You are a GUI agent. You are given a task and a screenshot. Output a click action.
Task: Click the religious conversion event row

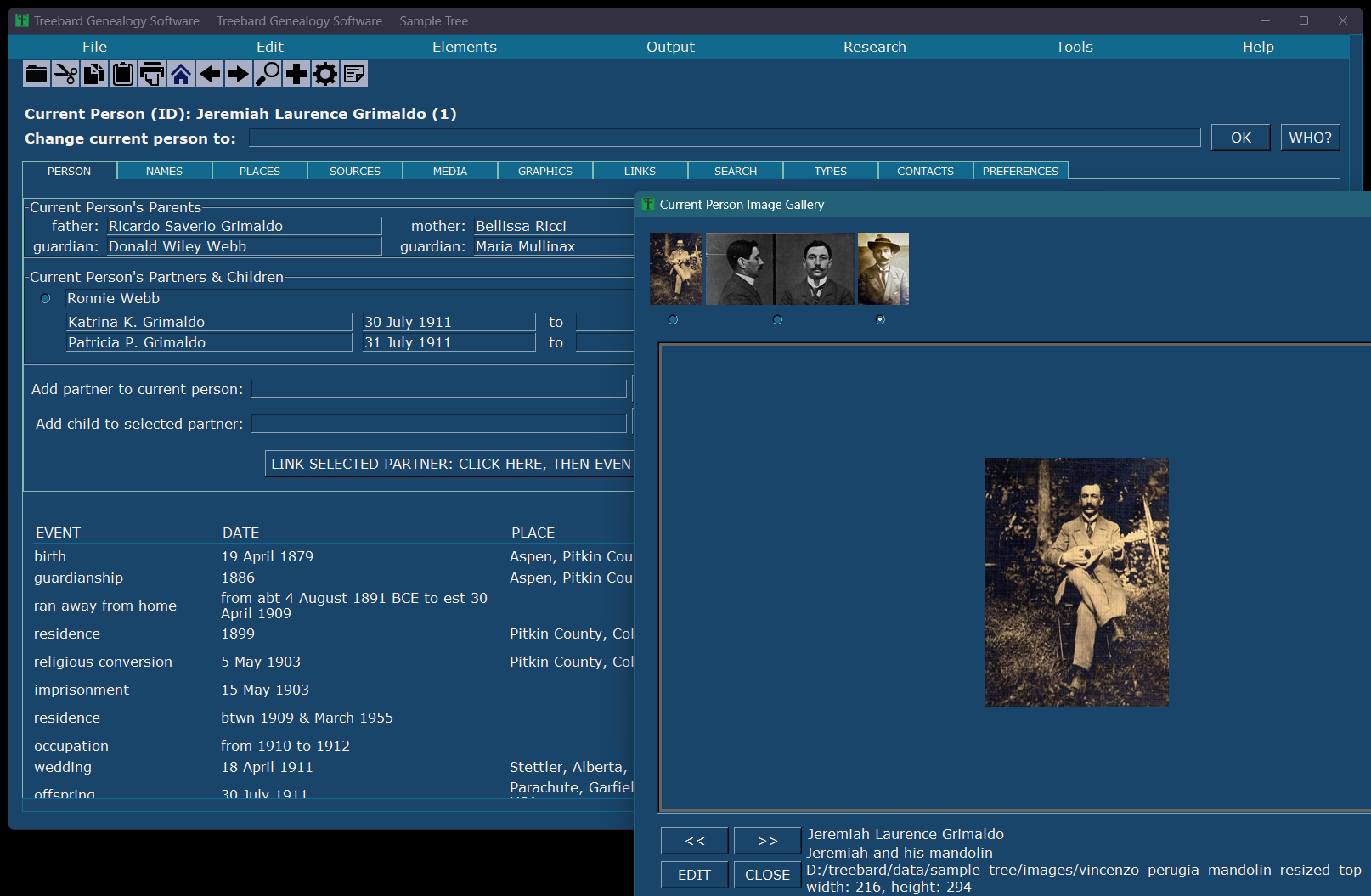[331, 662]
